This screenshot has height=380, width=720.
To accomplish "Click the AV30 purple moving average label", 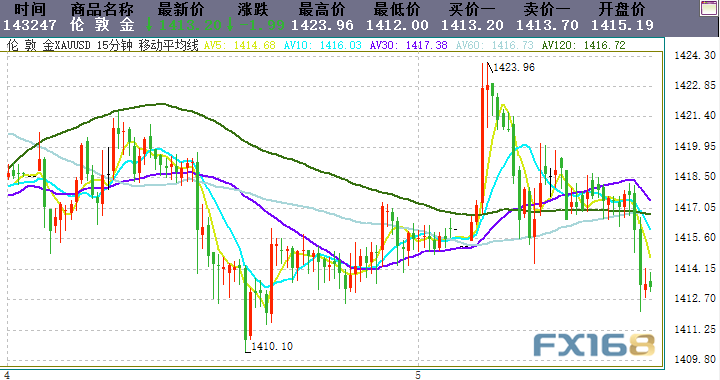I will 408,45.
